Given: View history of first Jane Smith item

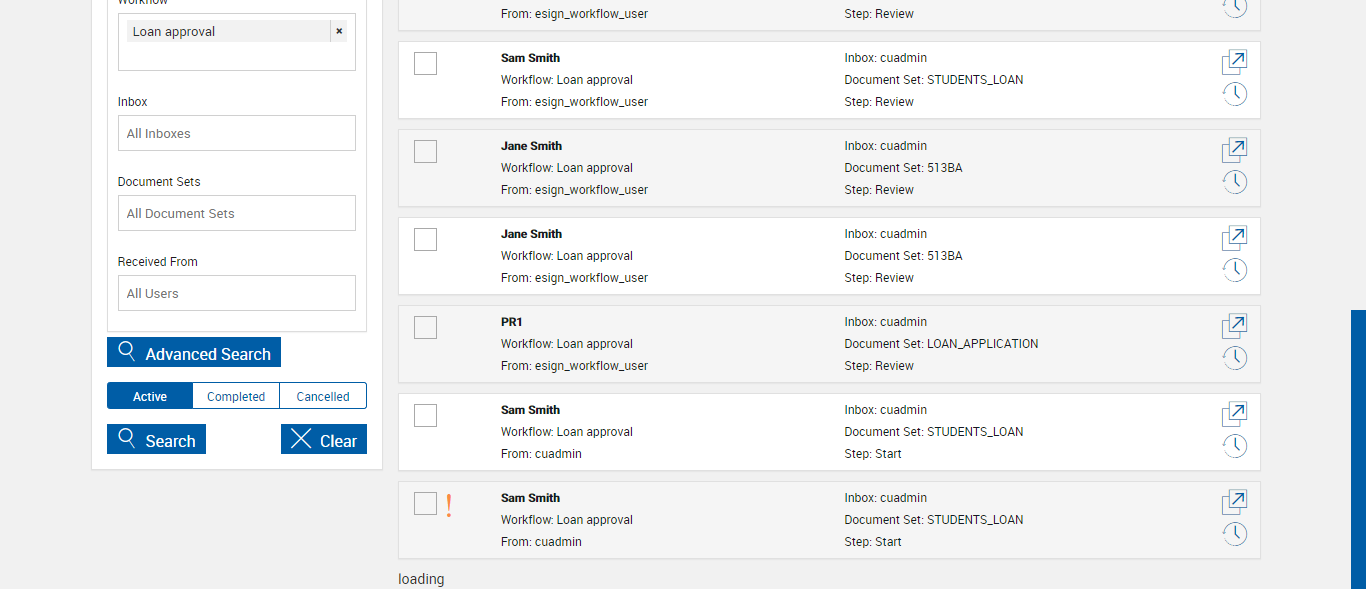Looking at the screenshot, I should tap(1235, 181).
